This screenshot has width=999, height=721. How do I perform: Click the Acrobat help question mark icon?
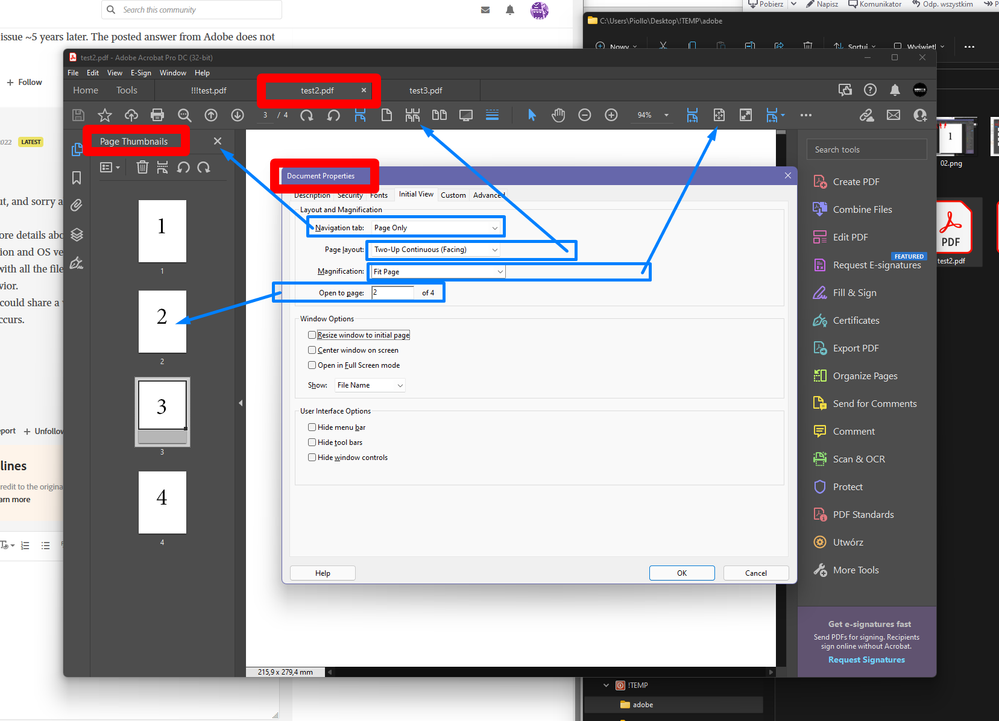870,90
